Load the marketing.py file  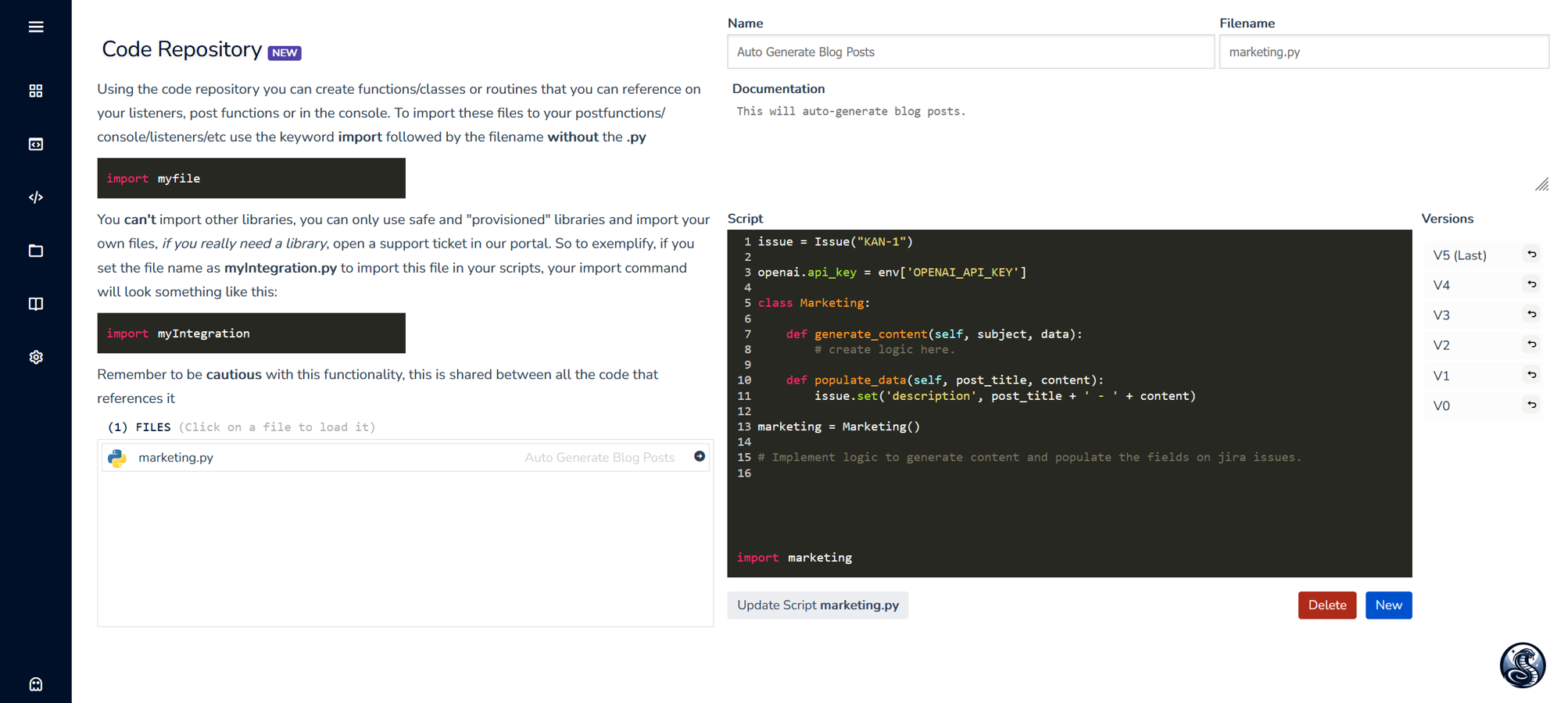tap(176, 458)
